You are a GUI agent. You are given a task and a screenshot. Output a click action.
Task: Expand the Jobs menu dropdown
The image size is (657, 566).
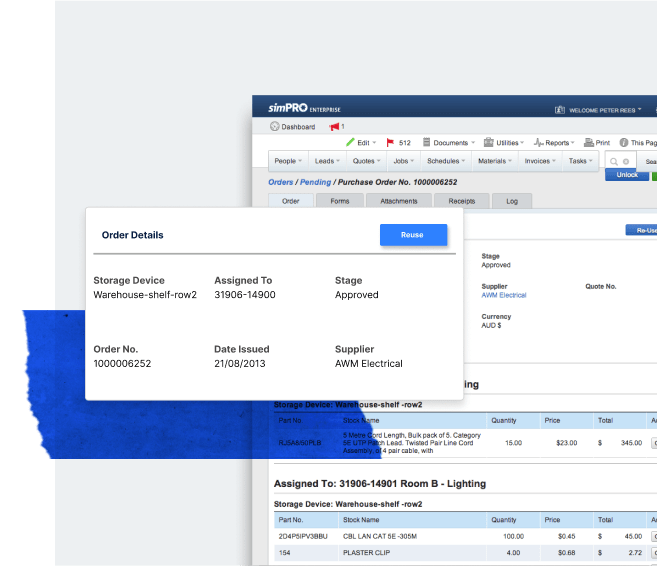(404, 161)
